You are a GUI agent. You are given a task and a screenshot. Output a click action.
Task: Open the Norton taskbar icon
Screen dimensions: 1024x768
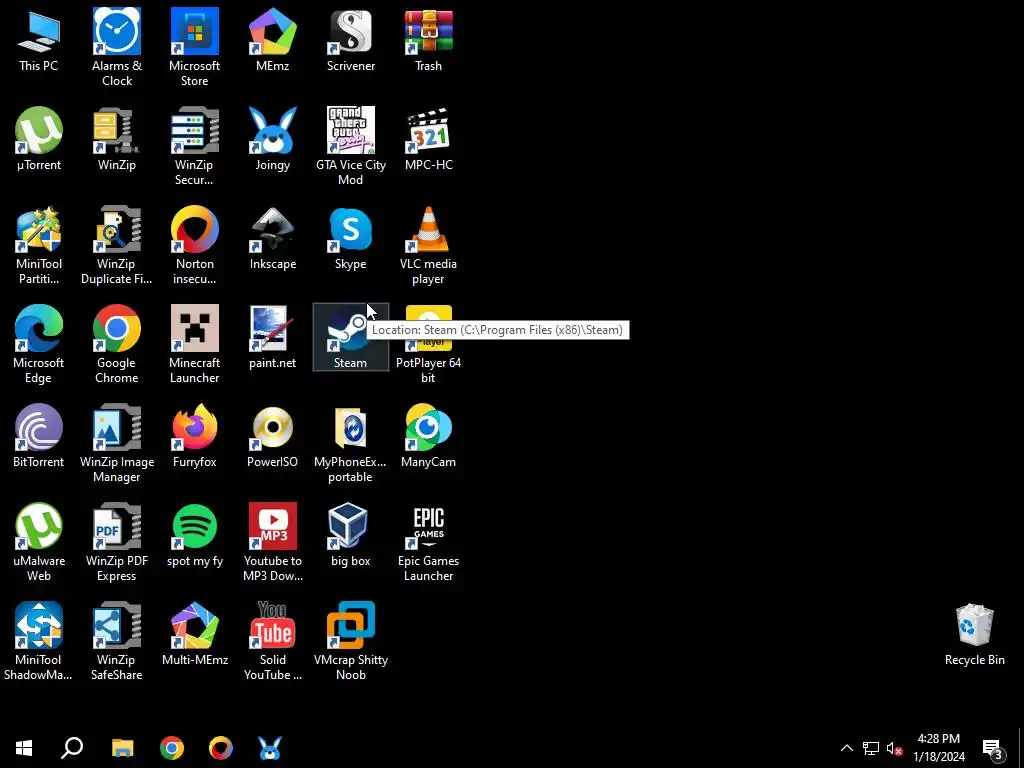coord(221,748)
